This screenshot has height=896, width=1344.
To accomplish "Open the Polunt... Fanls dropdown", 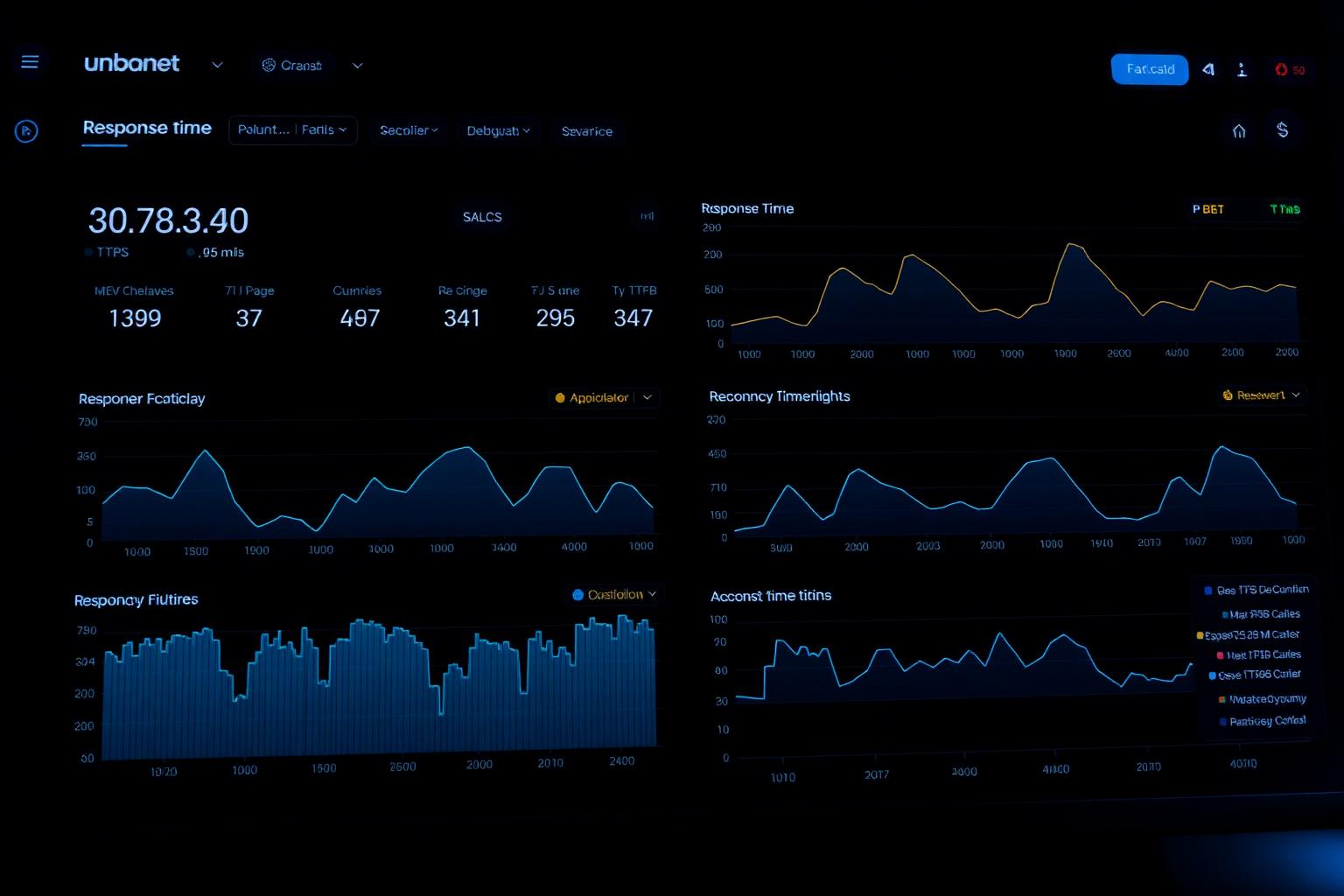I will tap(292, 130).
